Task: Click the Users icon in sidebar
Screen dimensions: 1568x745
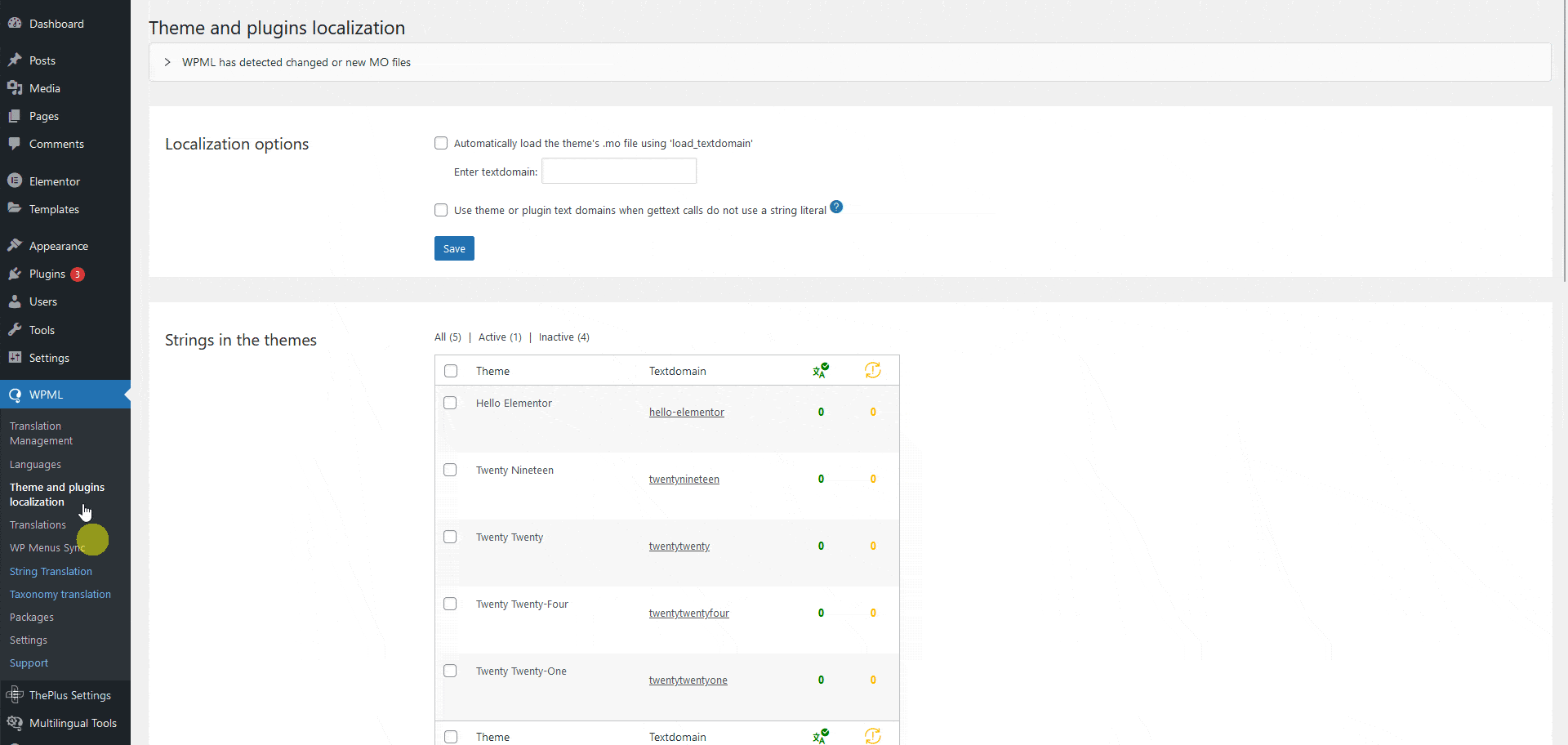Action: [15, 301]
